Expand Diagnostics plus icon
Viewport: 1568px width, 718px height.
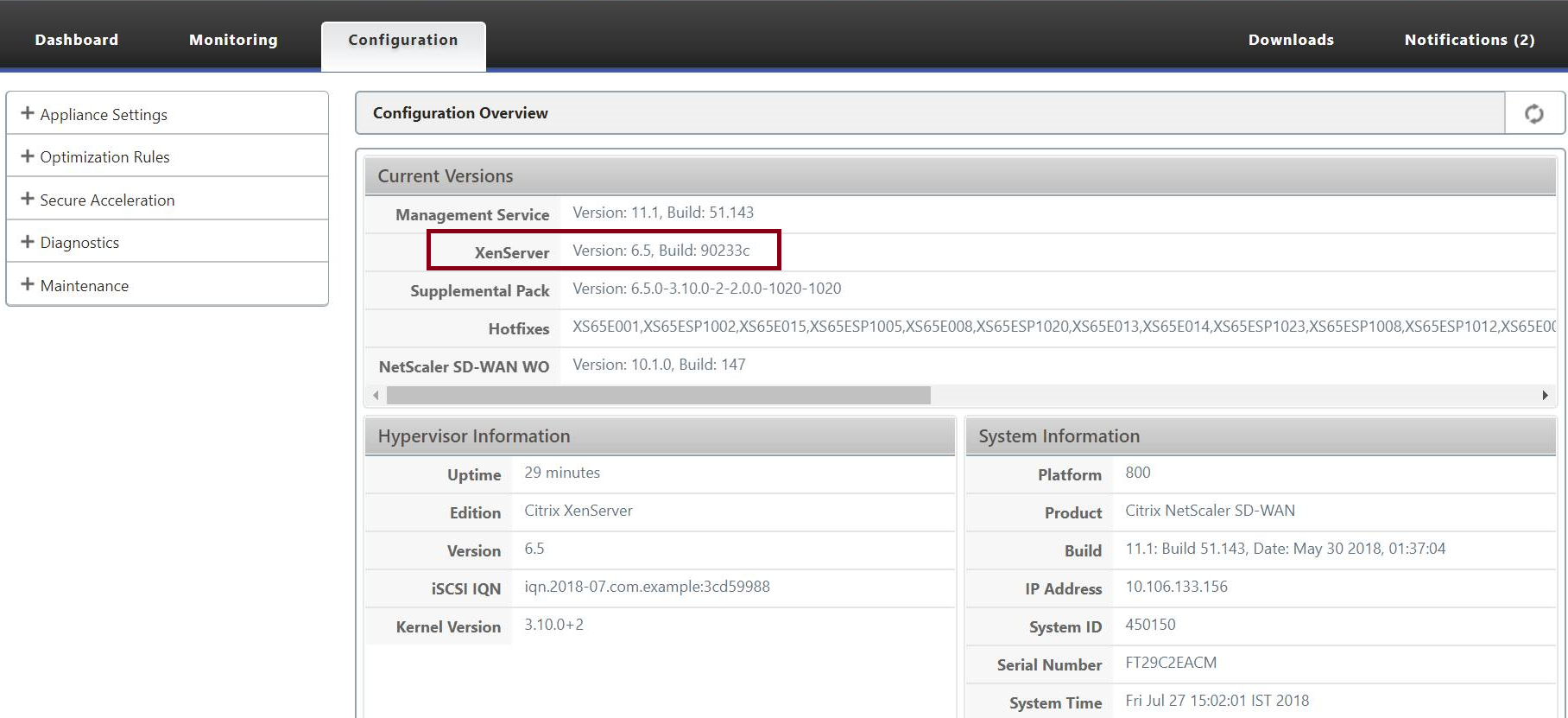point(28,241)
